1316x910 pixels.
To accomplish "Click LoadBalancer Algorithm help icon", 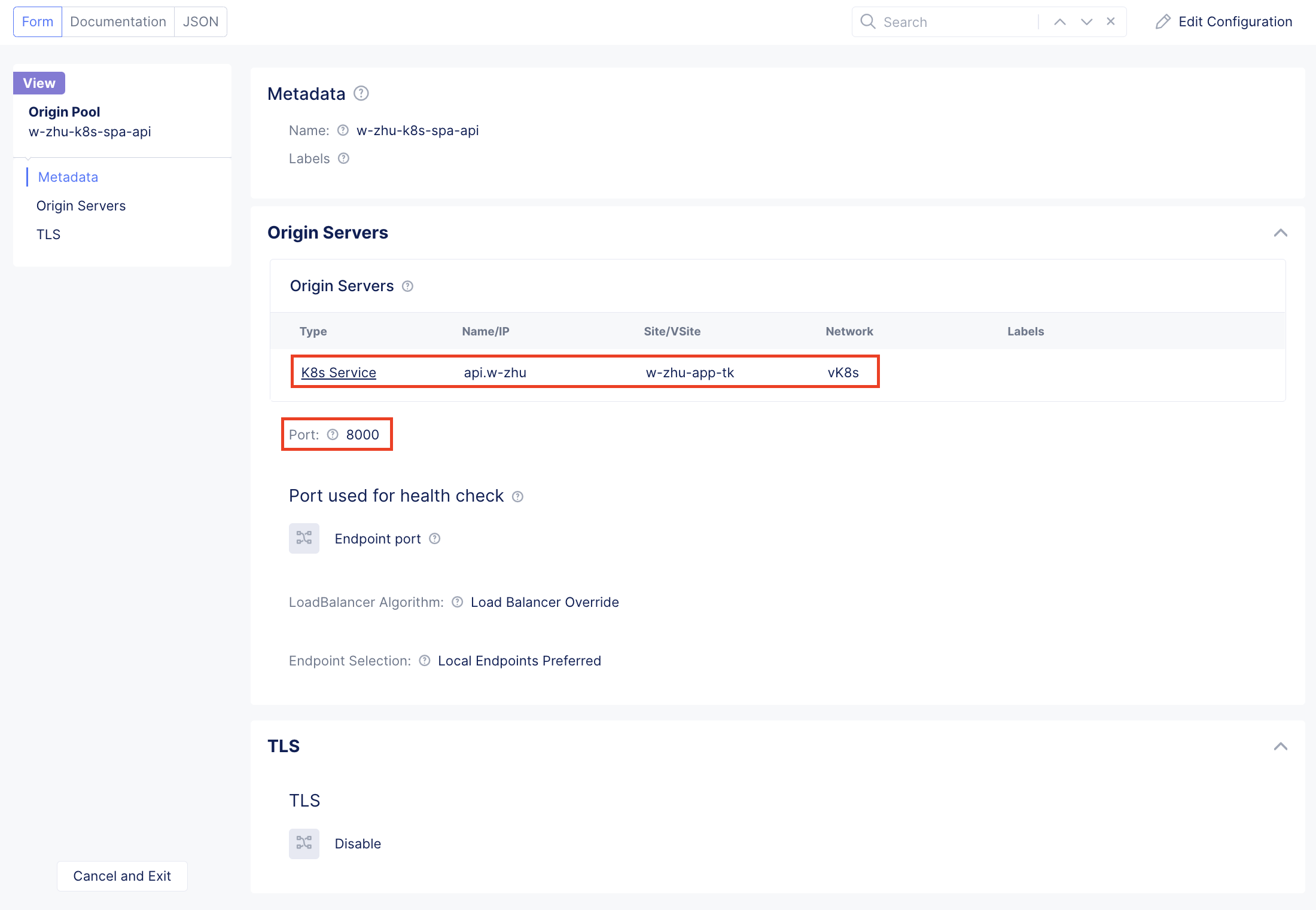I will (457, 602).
